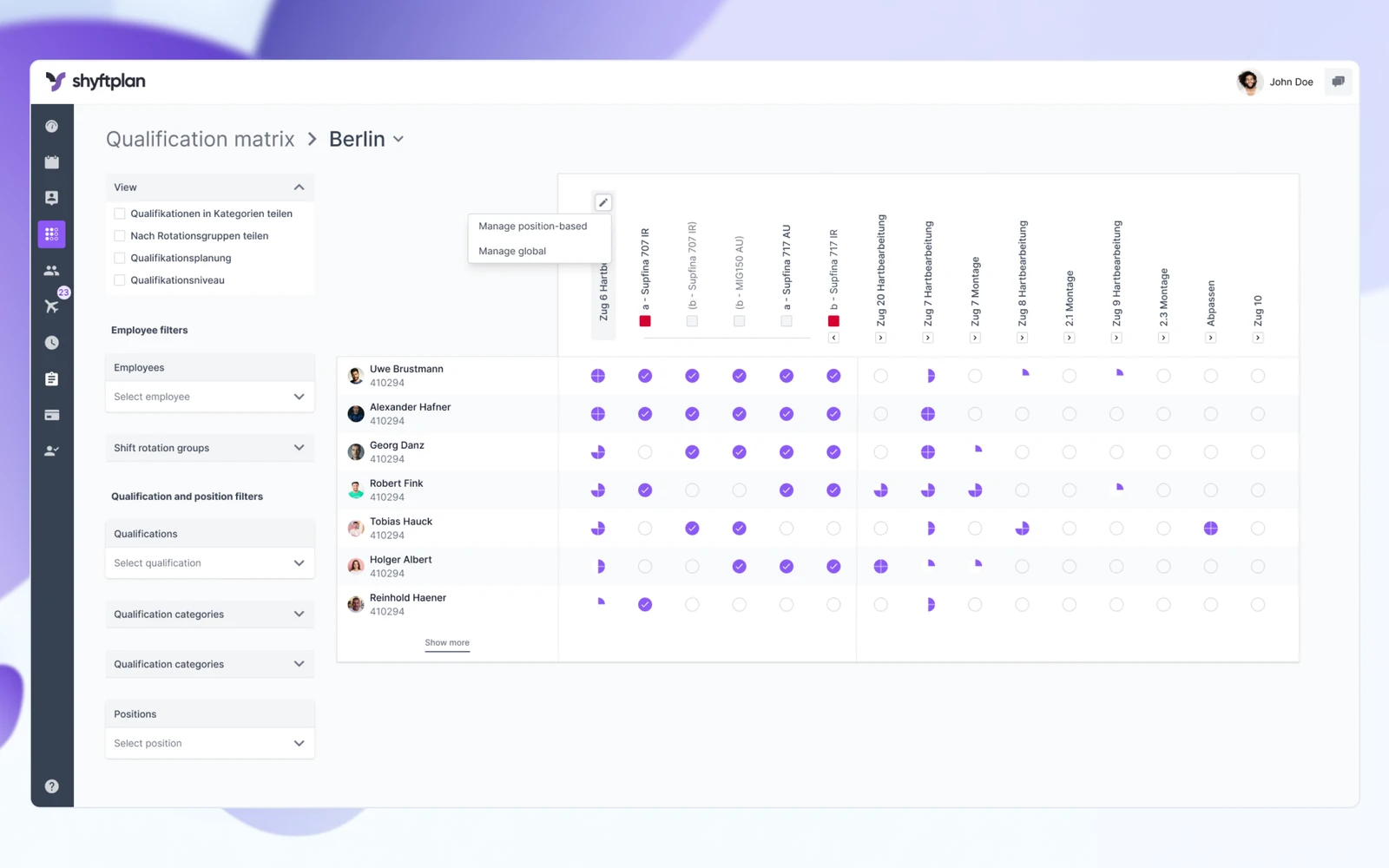1389x868 pixels.
Task: Choose Manage global menu entry
Action: 512,251
